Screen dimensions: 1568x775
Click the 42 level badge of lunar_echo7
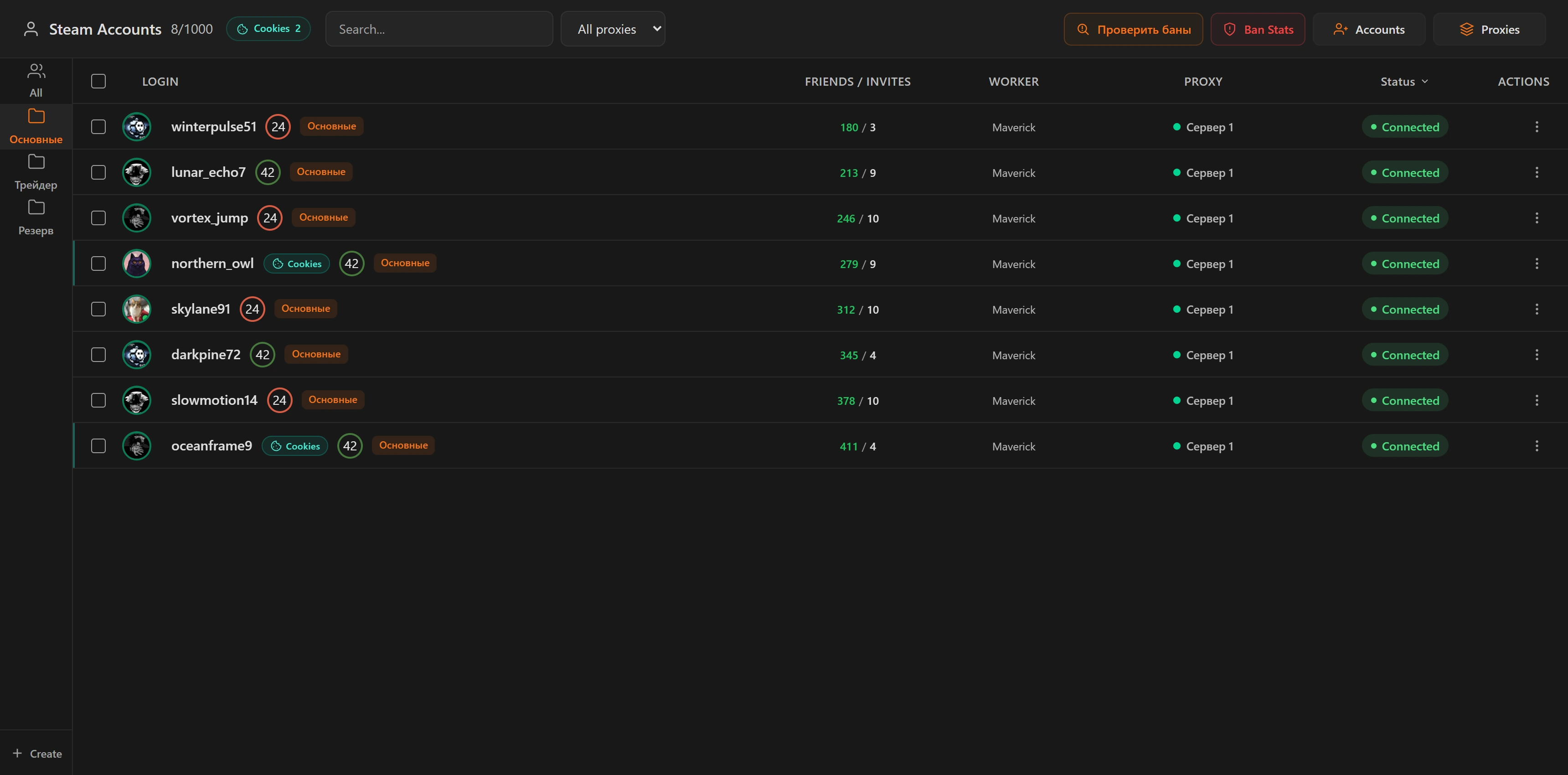pos(267,172)
